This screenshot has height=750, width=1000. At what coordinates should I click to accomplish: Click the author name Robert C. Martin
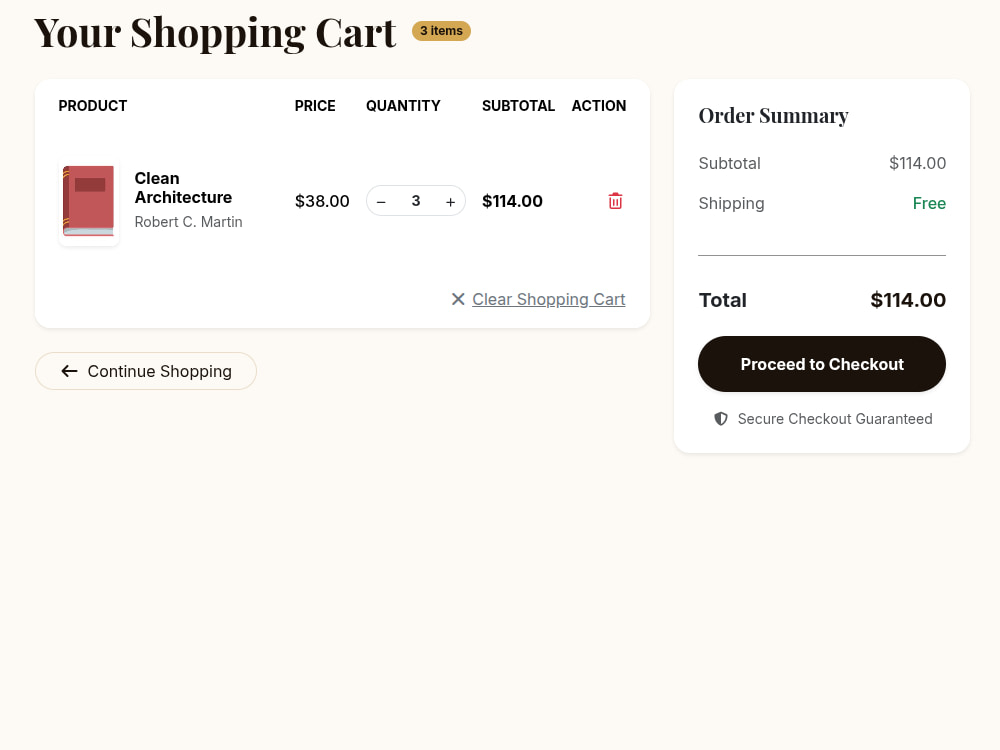click(188, 222)
